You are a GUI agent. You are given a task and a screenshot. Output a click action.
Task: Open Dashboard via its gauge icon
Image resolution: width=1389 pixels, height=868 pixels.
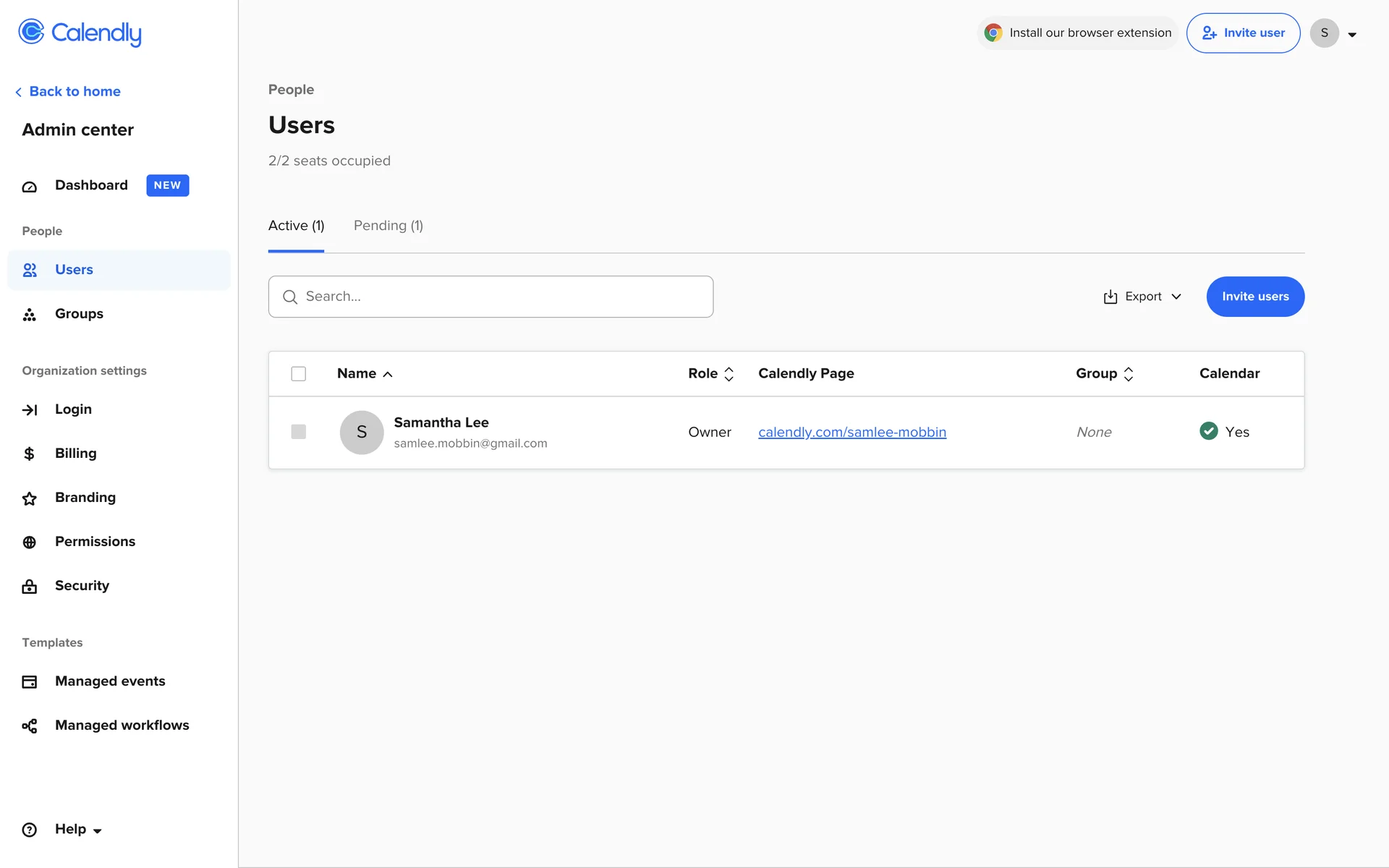29,187
